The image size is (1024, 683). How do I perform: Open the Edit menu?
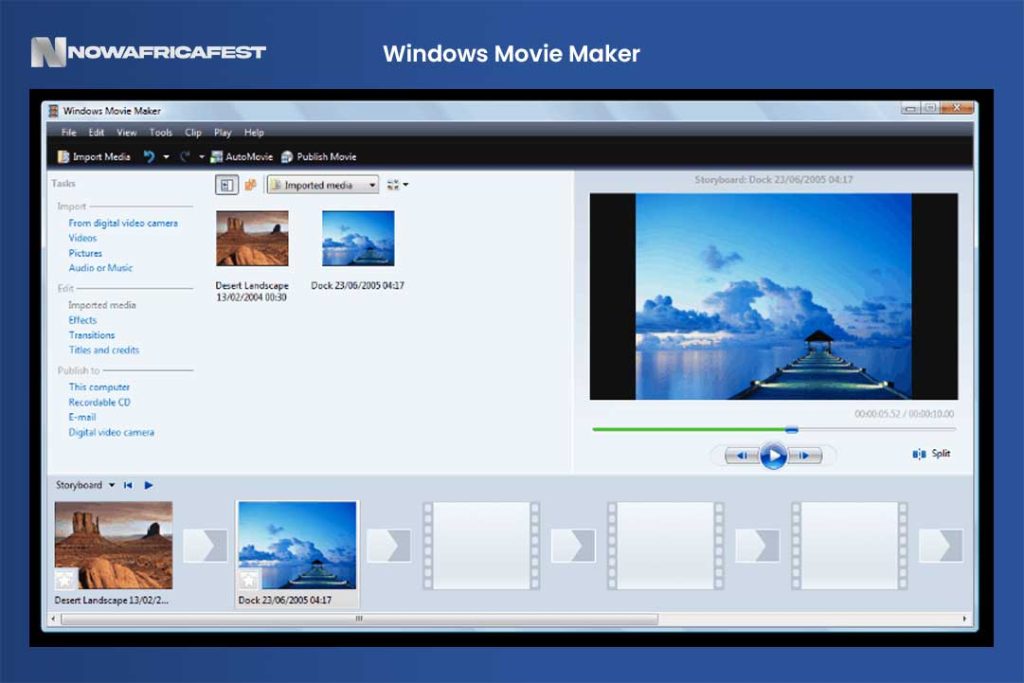coord(96,133)
